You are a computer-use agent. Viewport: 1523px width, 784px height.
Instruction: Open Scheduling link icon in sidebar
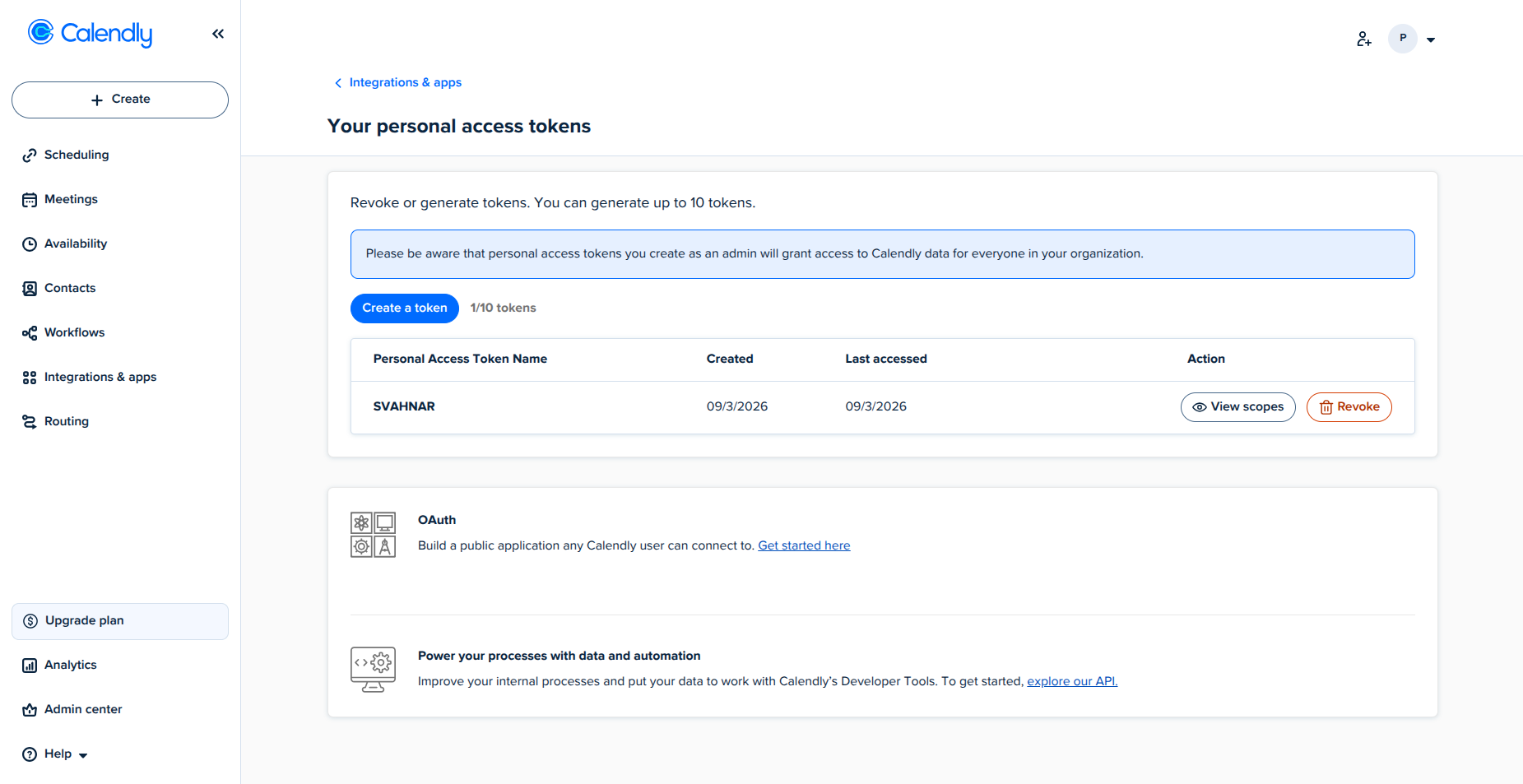point(30,155)
